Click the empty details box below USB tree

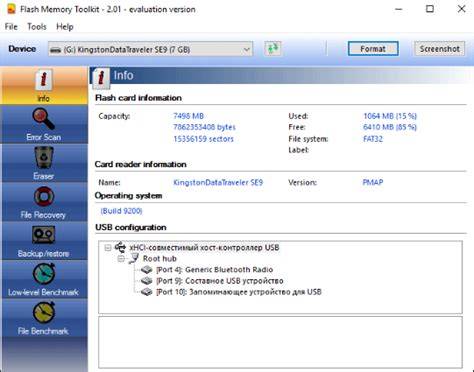(x=280, y=342)
